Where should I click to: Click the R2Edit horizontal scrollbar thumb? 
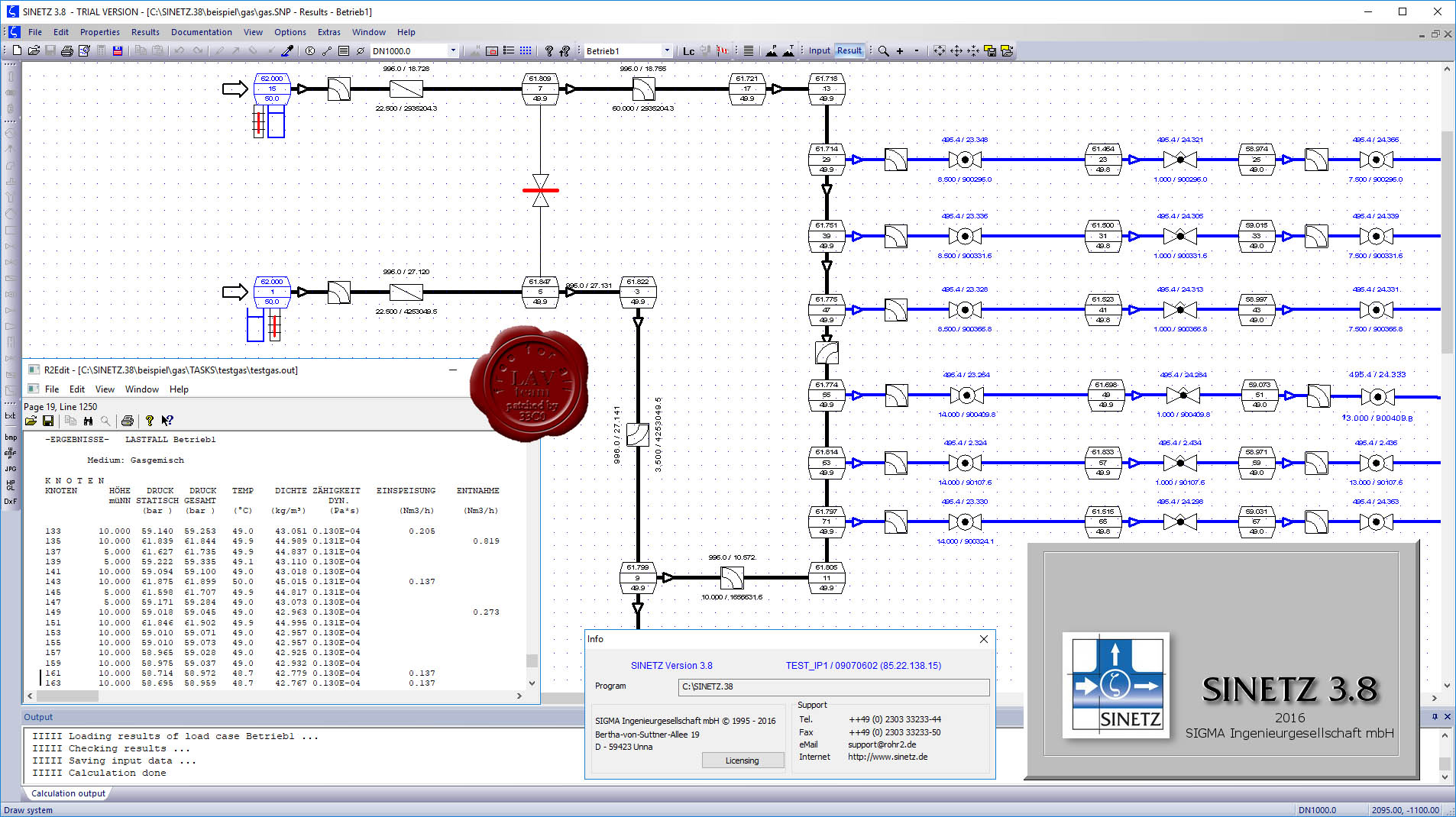point(68,696)
